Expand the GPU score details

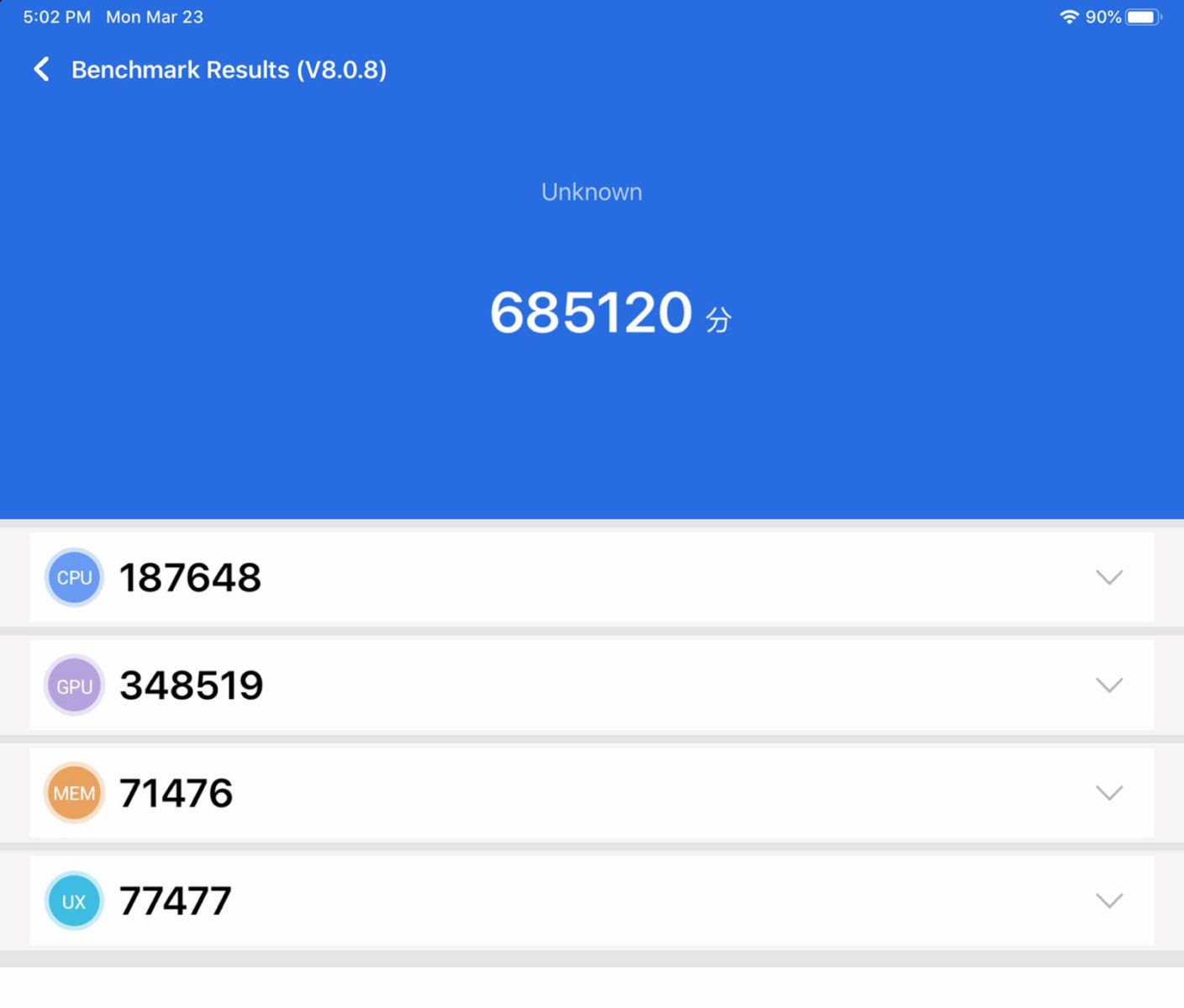1109,685
